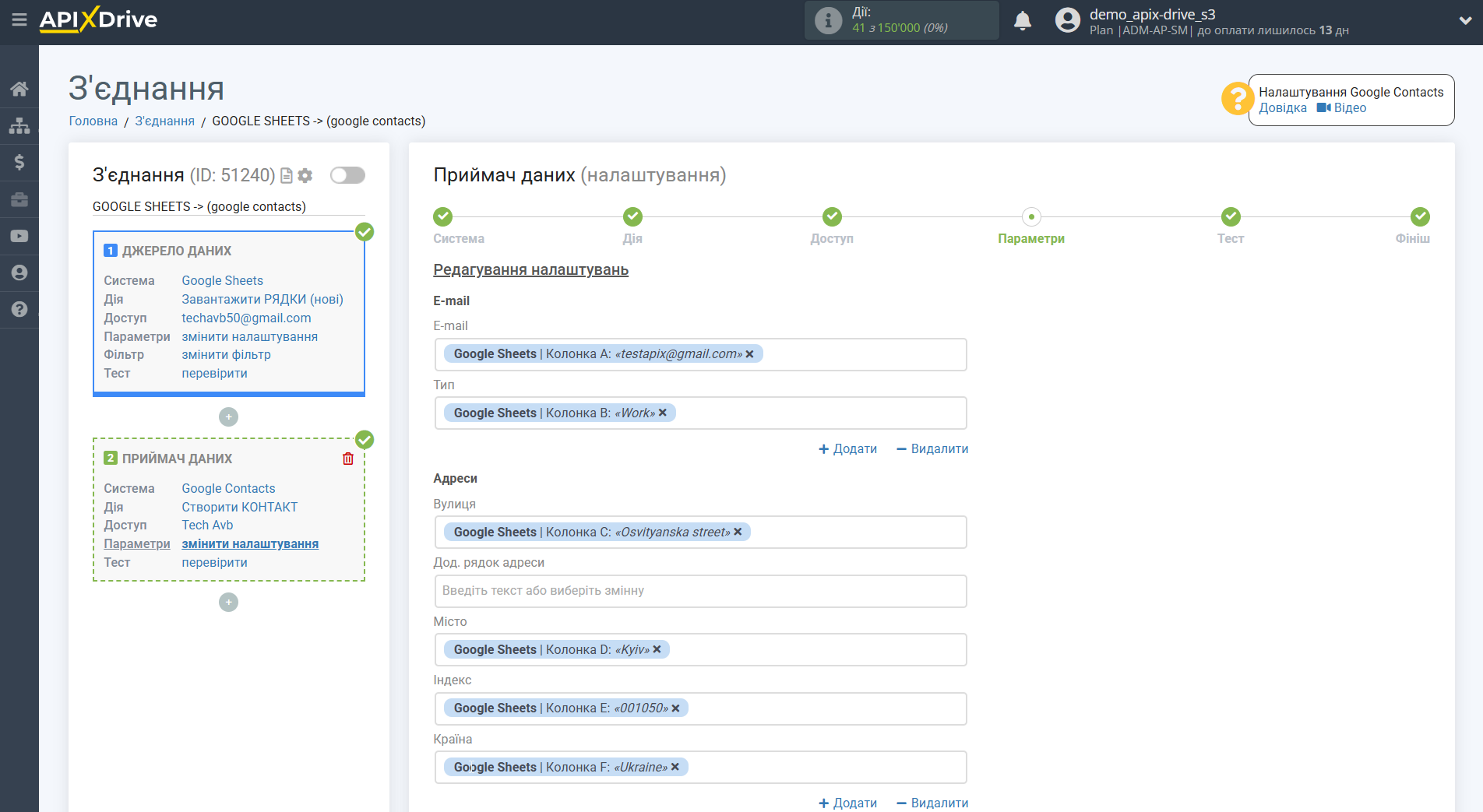Viewport: 1483px width, 812px height.
Task: Click the E-mail input field
Action: pyautogui.click(x=700, y=355)
